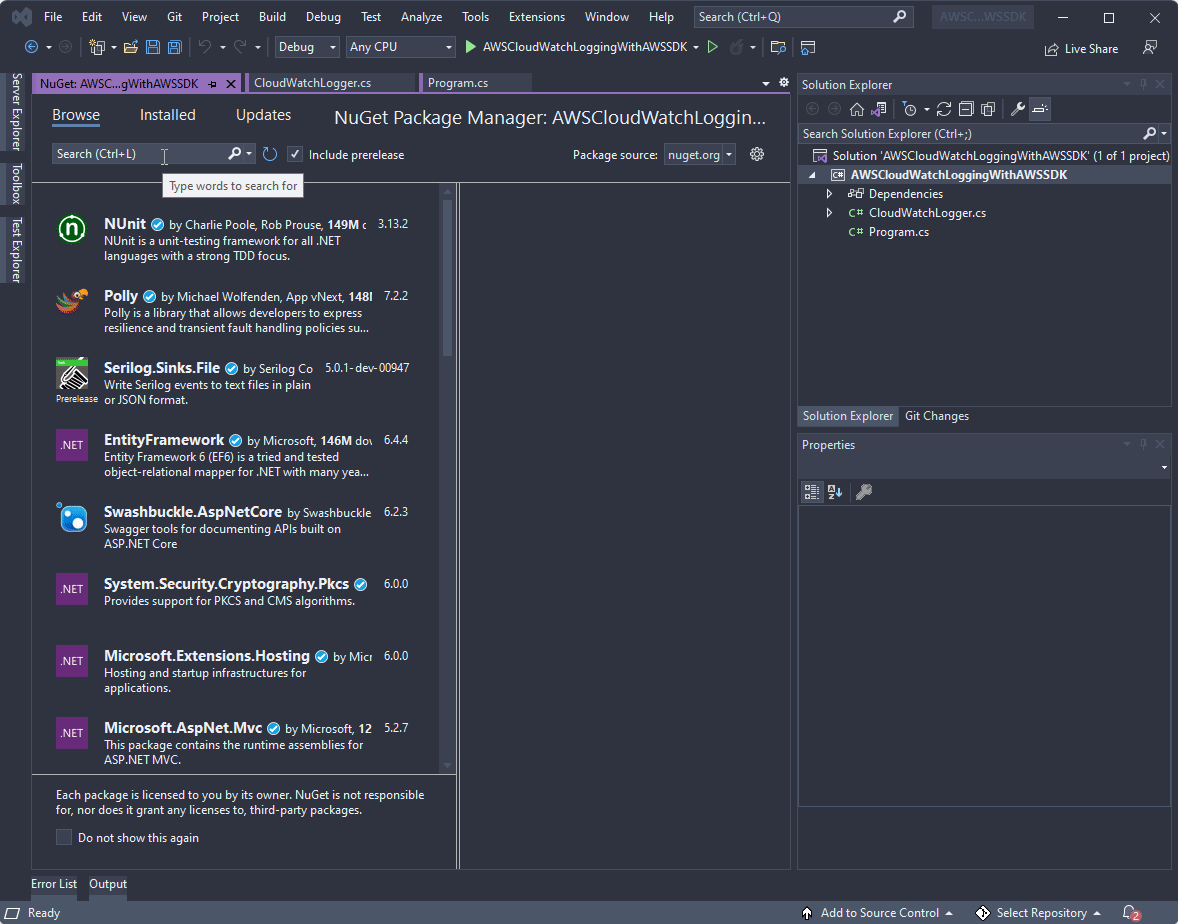Viewport: 1178px width, 924px height.
Task: Open the Extensions menu
Action: click(536, 16)
